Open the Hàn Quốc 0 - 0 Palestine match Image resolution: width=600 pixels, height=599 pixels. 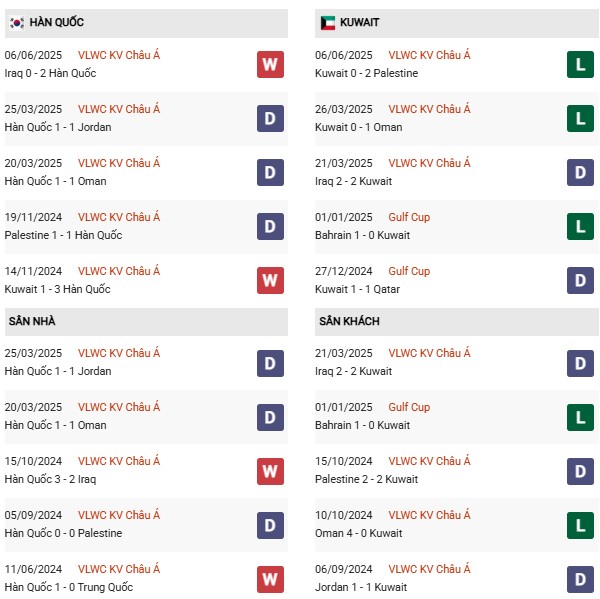[x=69, y=533]
